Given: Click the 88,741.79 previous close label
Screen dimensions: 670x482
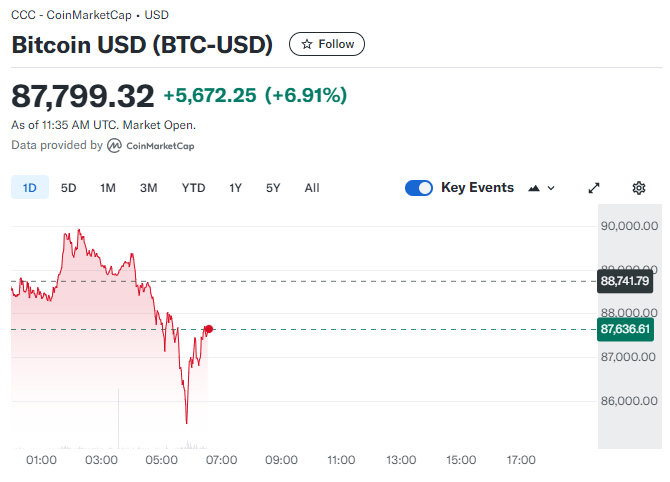Looking at the screenshot, I should click(x=626, y=281).
